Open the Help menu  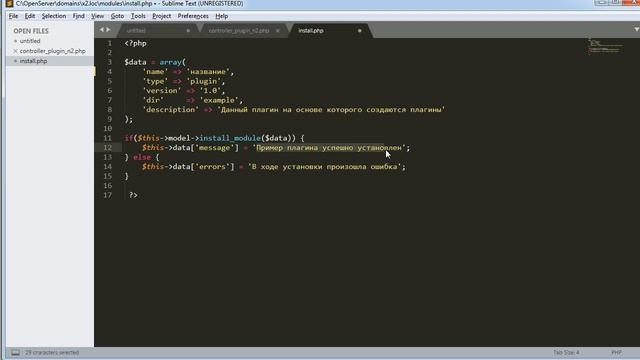pos(222,16)
